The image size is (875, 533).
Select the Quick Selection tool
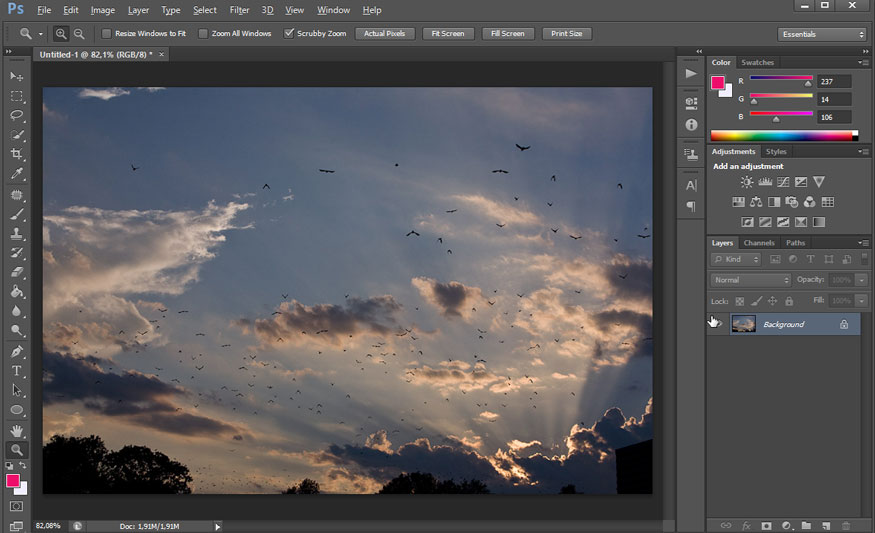pyautogui.click(x=16, y=135)
